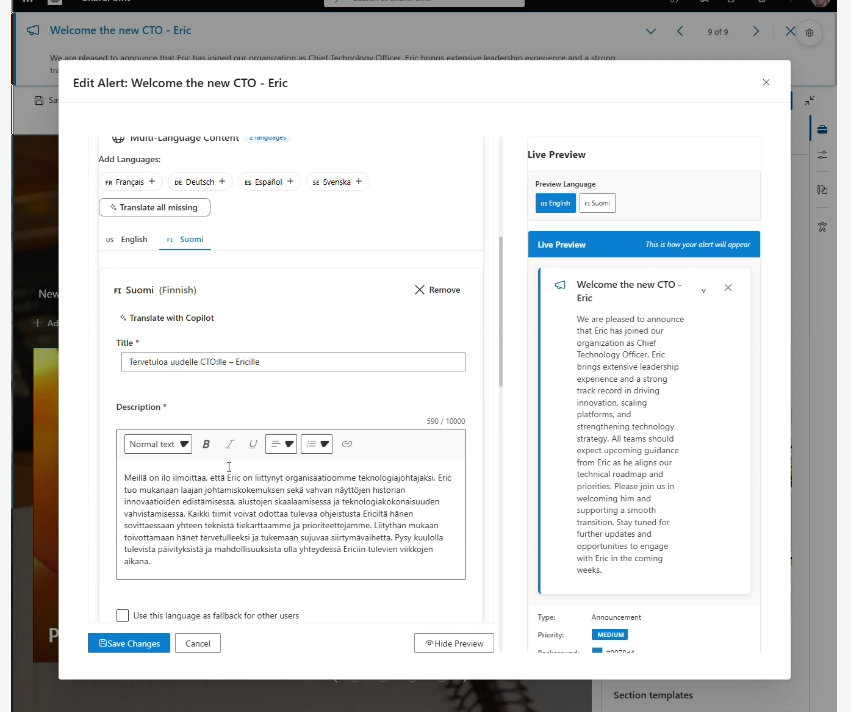Set preview language to English
The height and width of the screenshot is (712, 851).
(x=555, y=203)
